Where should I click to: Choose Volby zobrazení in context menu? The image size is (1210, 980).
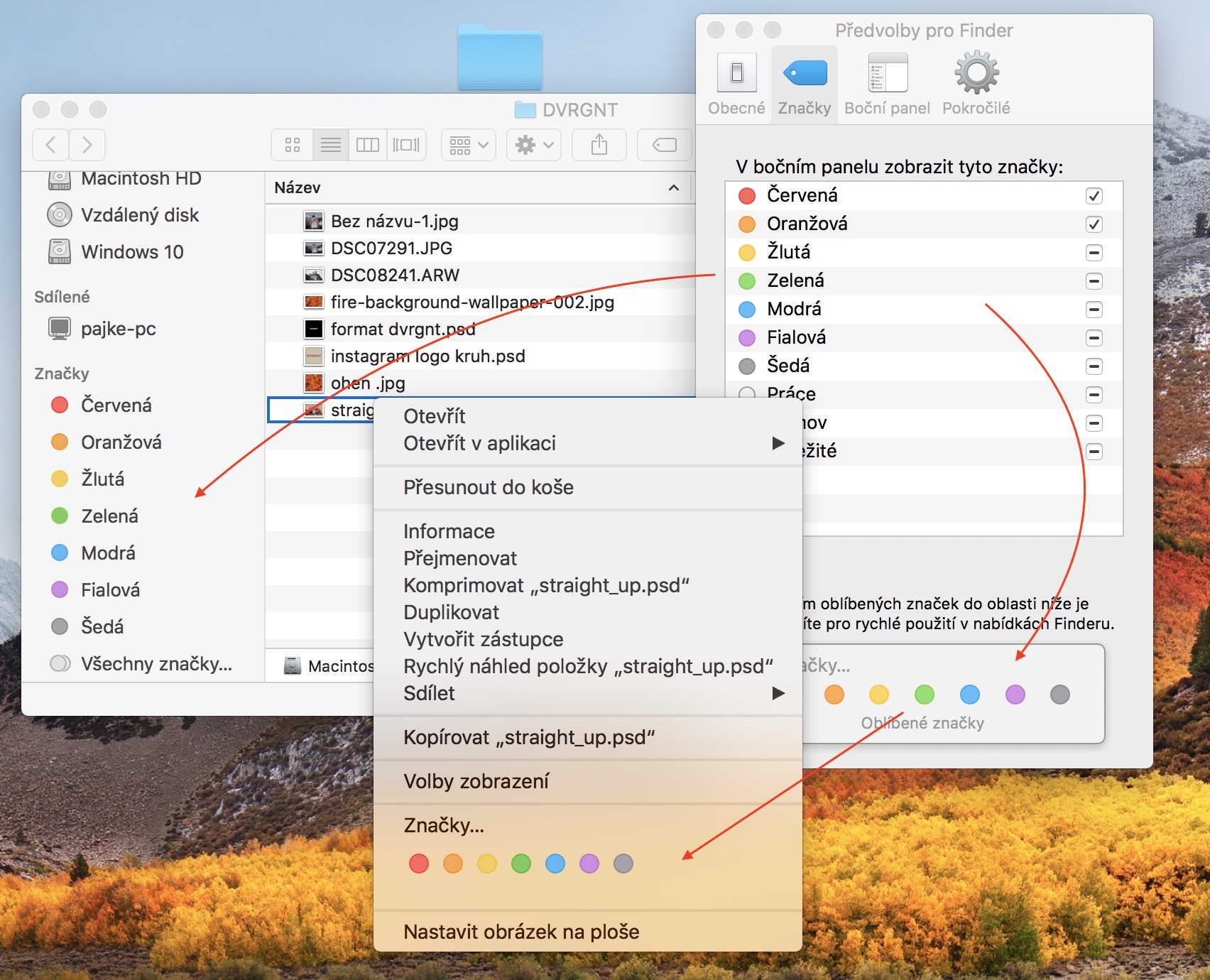(x=588, y=781)
